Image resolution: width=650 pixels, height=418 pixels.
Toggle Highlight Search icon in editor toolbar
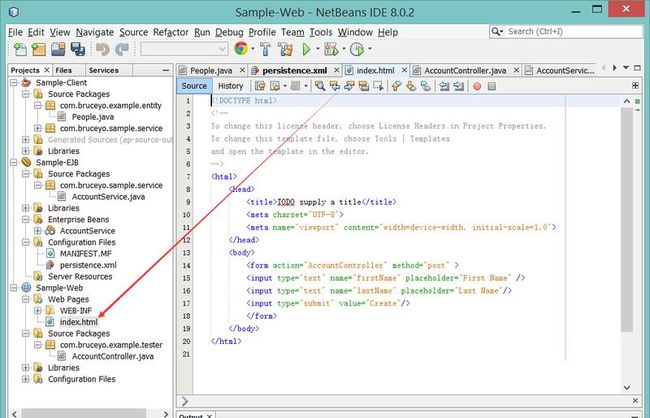[x=364, y=86]
